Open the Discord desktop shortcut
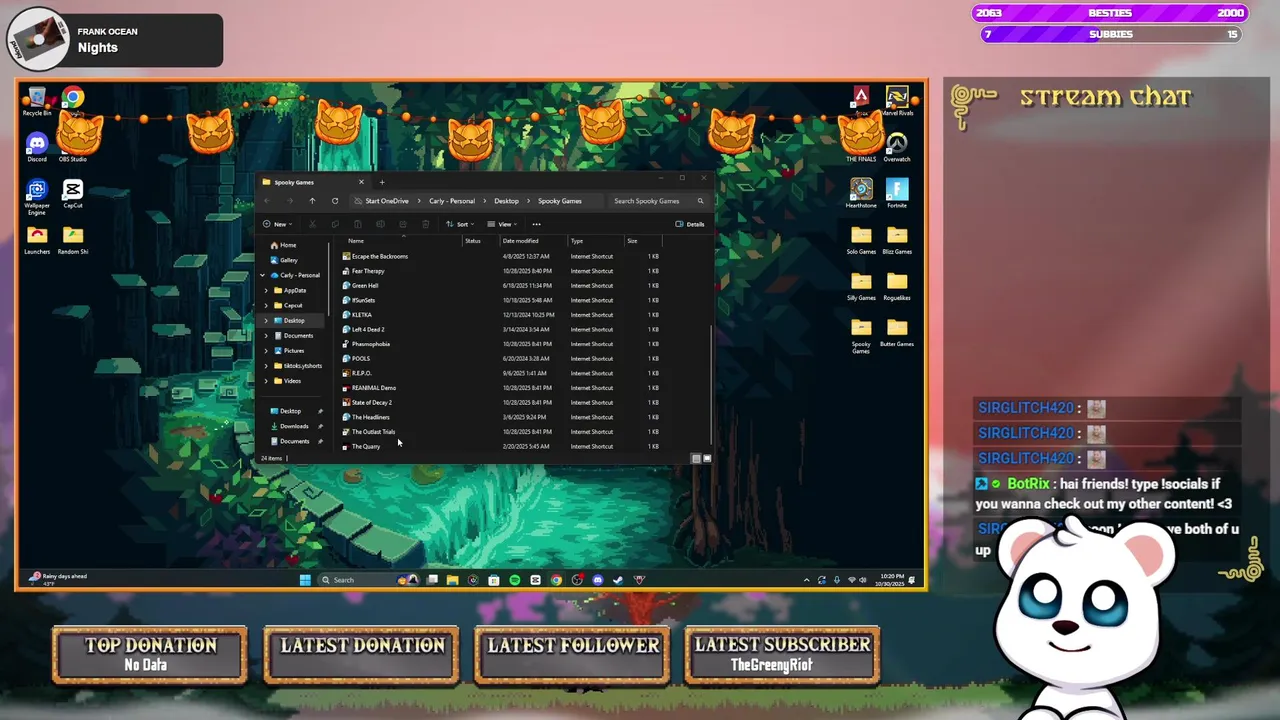The width and height of the screenshot is (1280, 720). click(x=37, y=147)
